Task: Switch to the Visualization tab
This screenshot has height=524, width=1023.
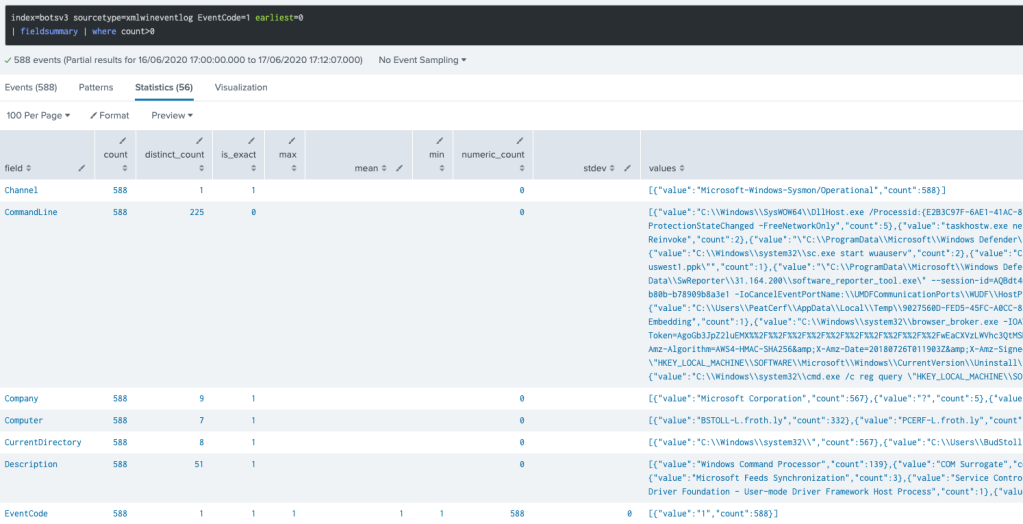Action: [x=241, y=87]
